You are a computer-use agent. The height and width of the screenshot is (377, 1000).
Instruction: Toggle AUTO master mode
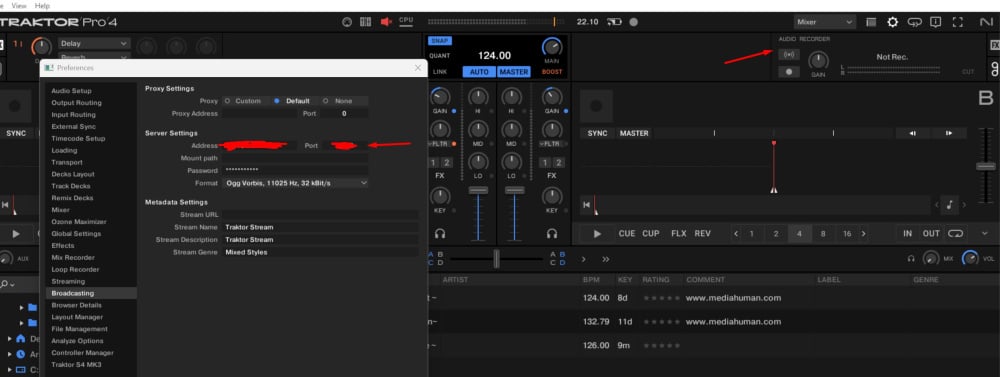479,72
